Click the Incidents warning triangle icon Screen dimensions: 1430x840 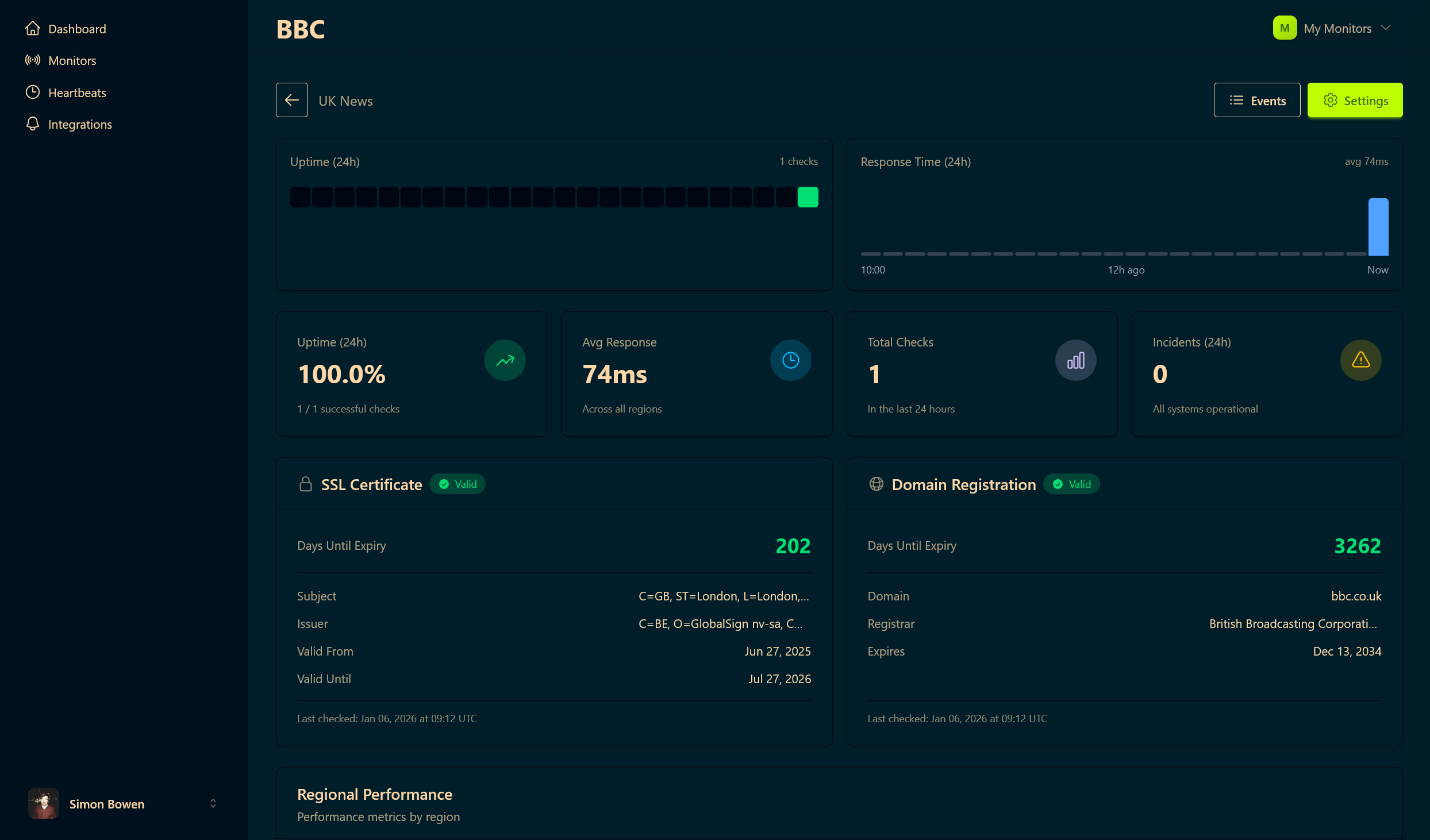click(1360, 360)
